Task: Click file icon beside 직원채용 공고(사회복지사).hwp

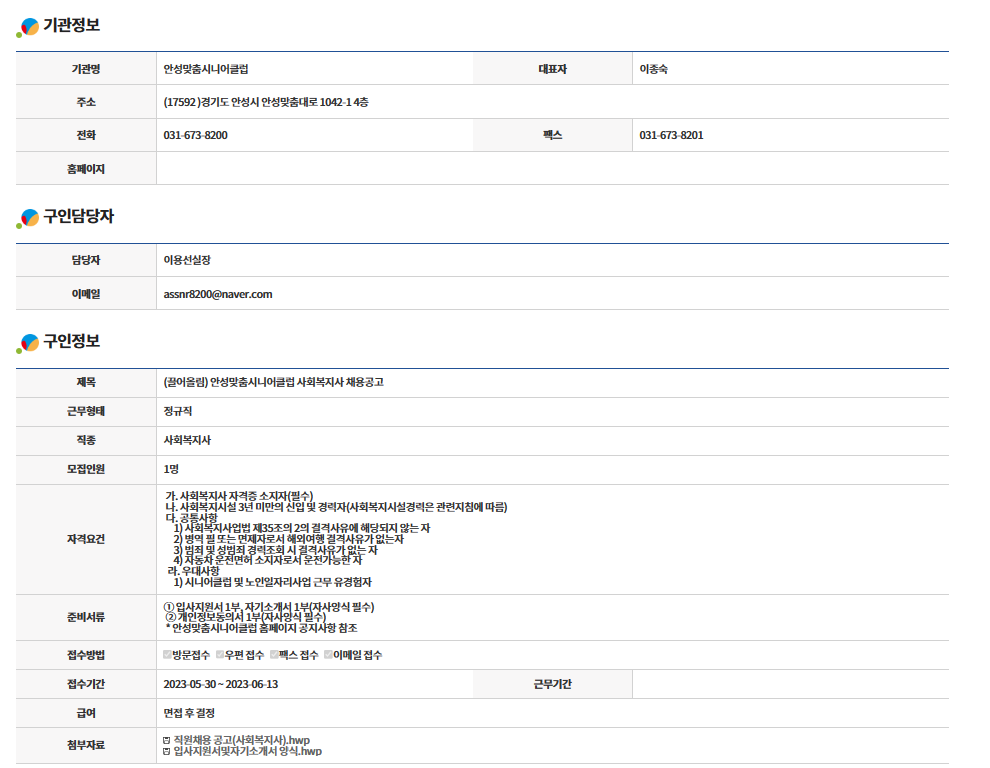Action: (166, 740)
